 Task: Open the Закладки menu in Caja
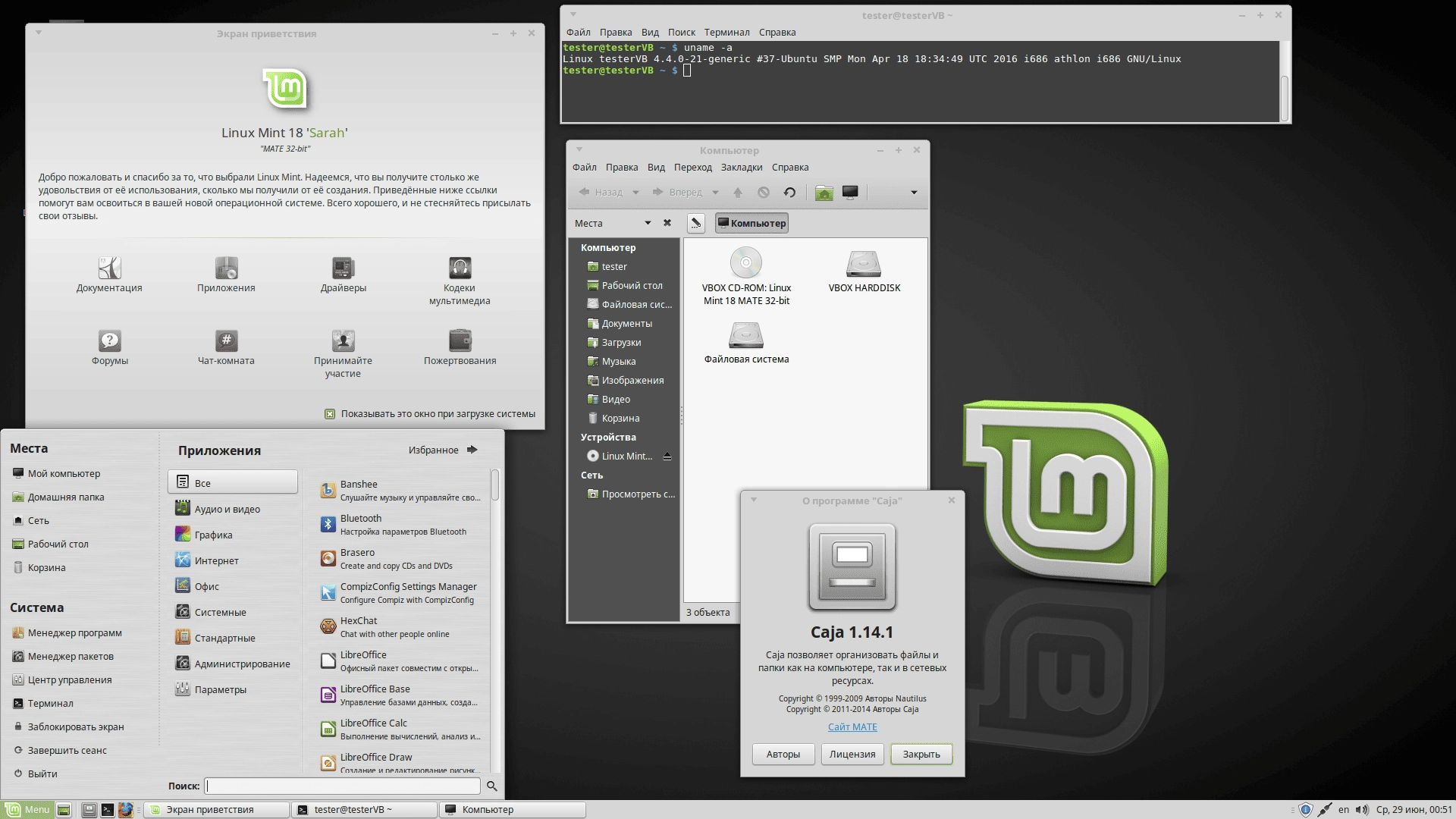coord(742,167)
